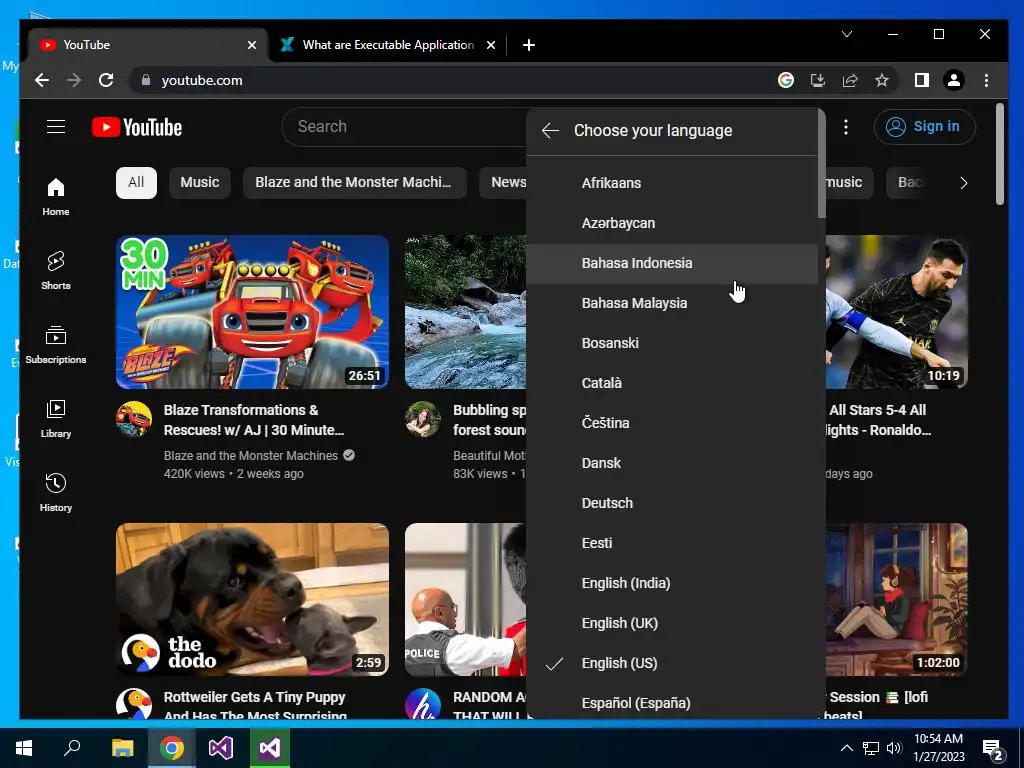
Task: Click Chrome back navigation arrow
Action: coord(42,80)
